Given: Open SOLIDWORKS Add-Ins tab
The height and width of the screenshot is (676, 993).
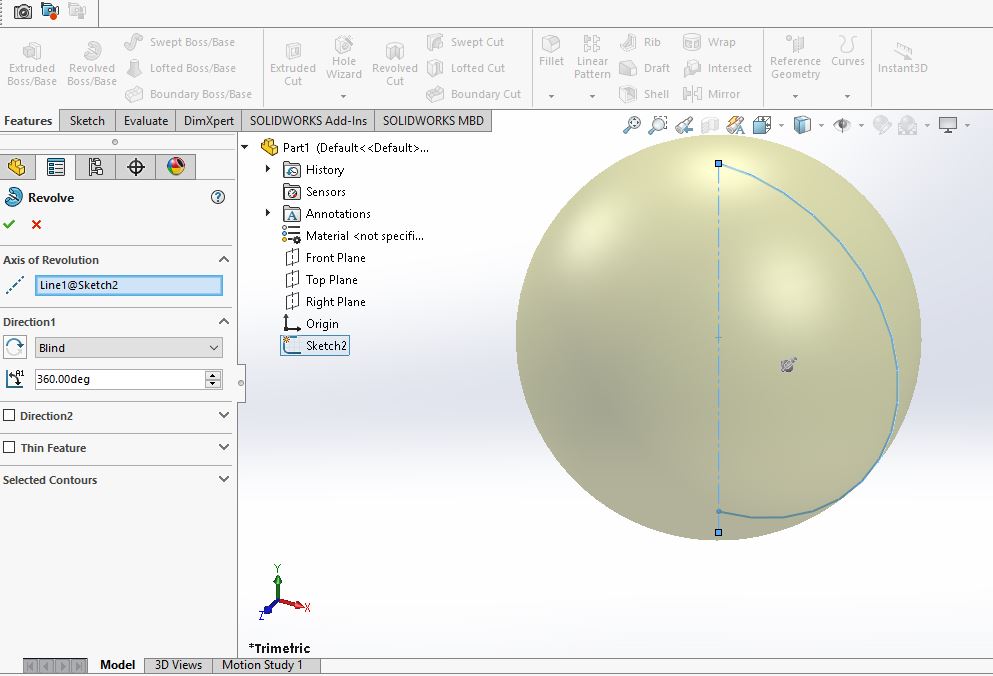Looking at the screenshot, I should point(308,120).
